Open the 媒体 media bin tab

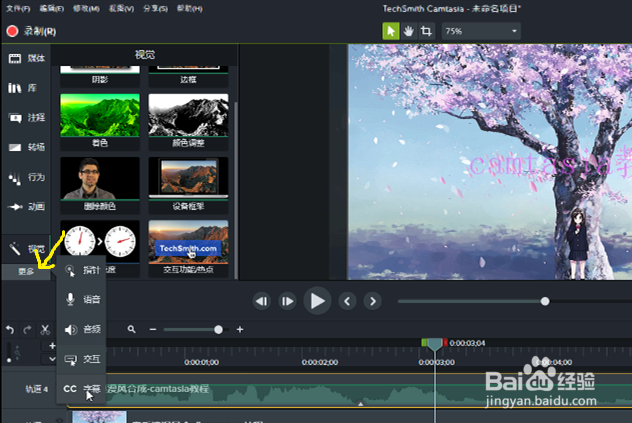[27, 58]
